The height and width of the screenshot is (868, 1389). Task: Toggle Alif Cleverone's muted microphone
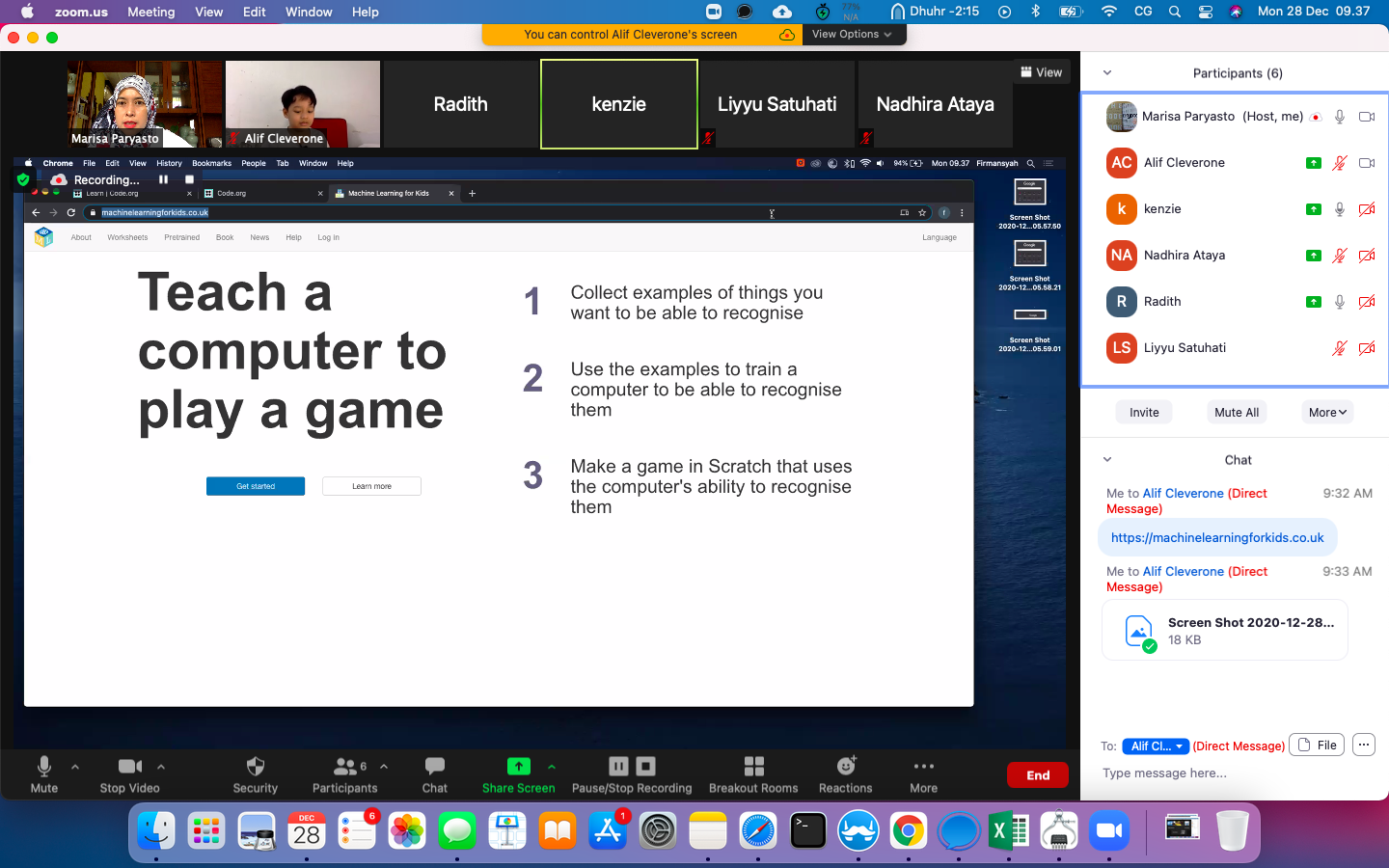click(x=1340, y=163)
